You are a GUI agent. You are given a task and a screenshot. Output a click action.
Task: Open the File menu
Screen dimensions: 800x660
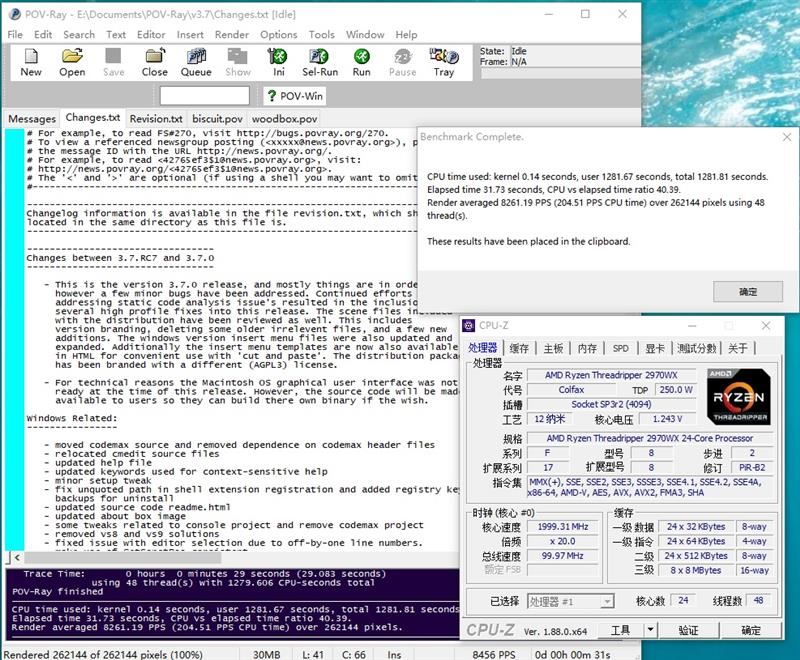(15, 35)
